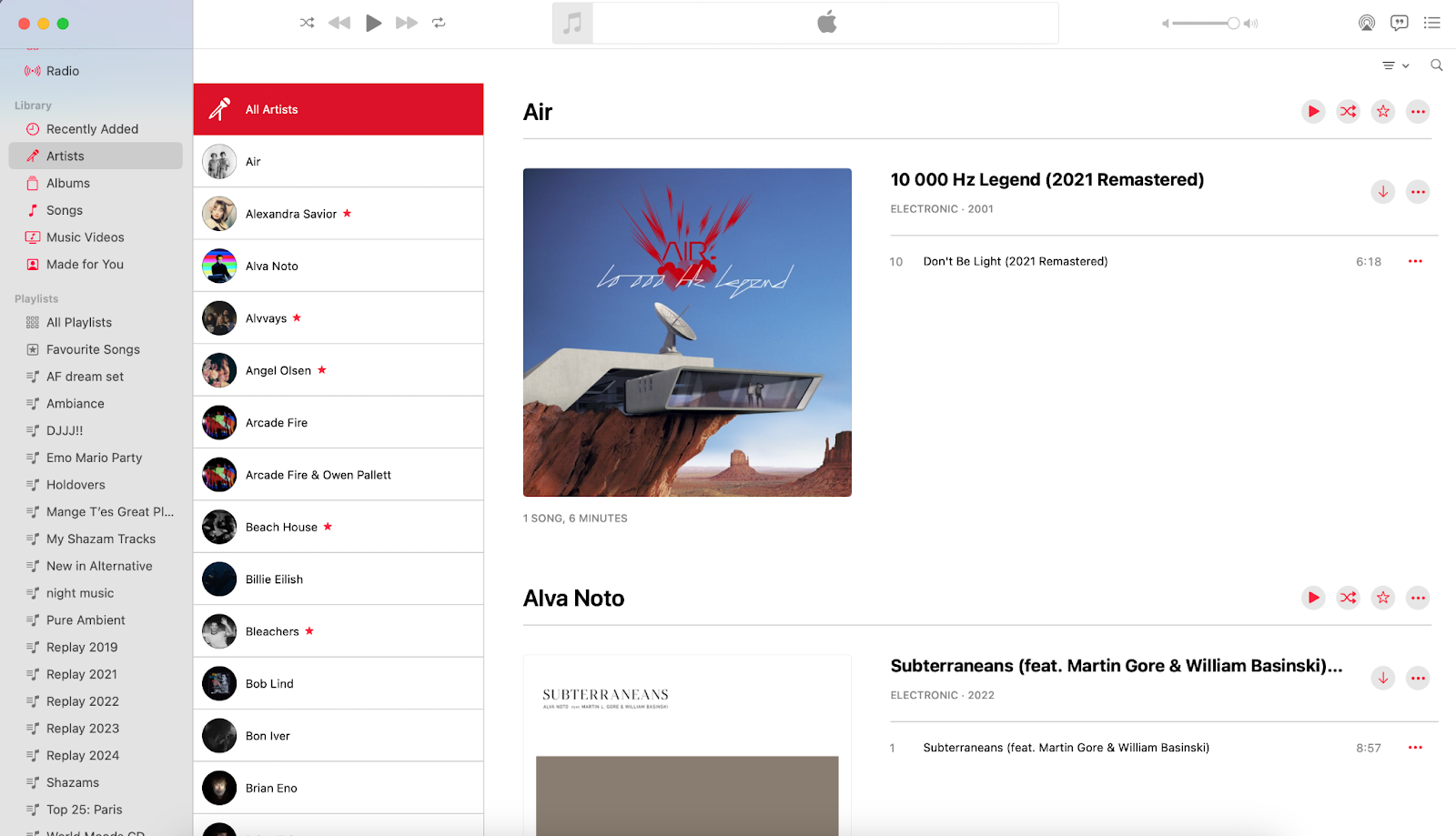Open more options for Don't Be Light track

(1414, 261)
